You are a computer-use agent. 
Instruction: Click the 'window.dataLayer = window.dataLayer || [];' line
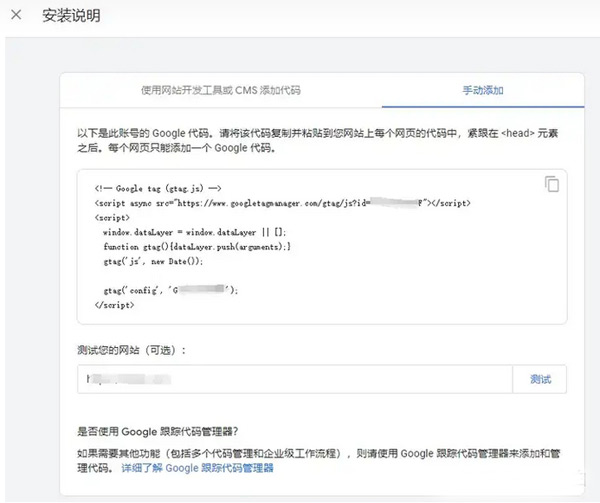click(194, 232)
